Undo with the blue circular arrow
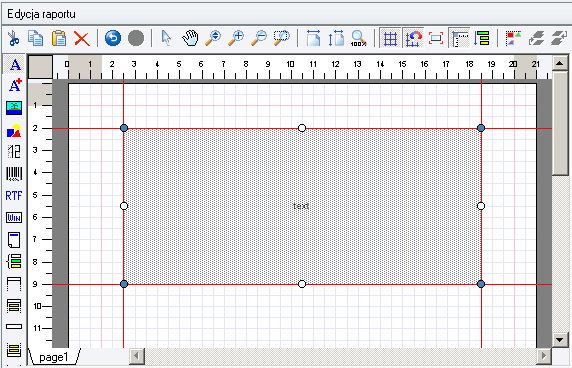572x368 pixels. pyautogui.click(x=113, y=38)
